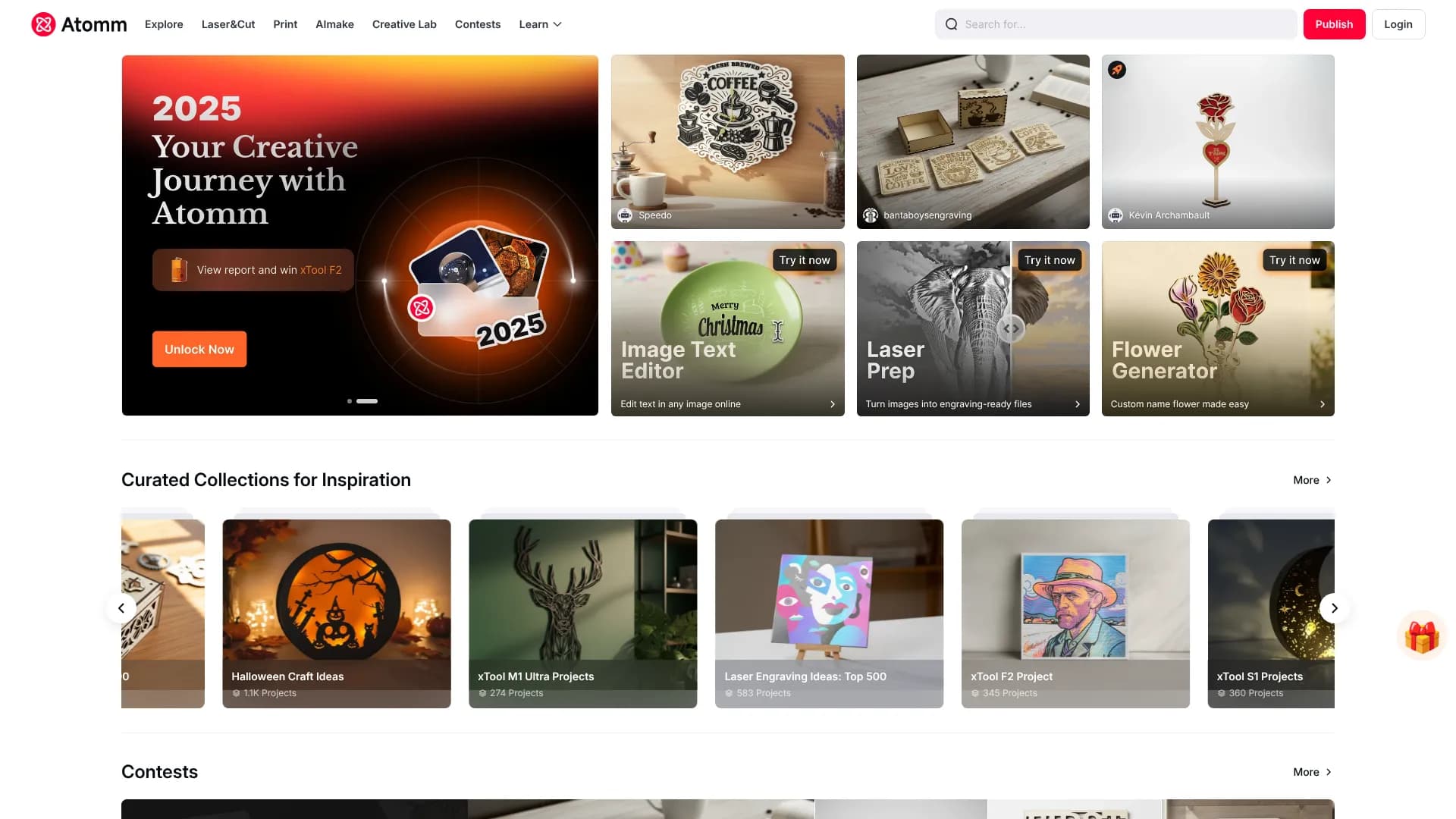Select the first banner carousel dot

point(350,401)
